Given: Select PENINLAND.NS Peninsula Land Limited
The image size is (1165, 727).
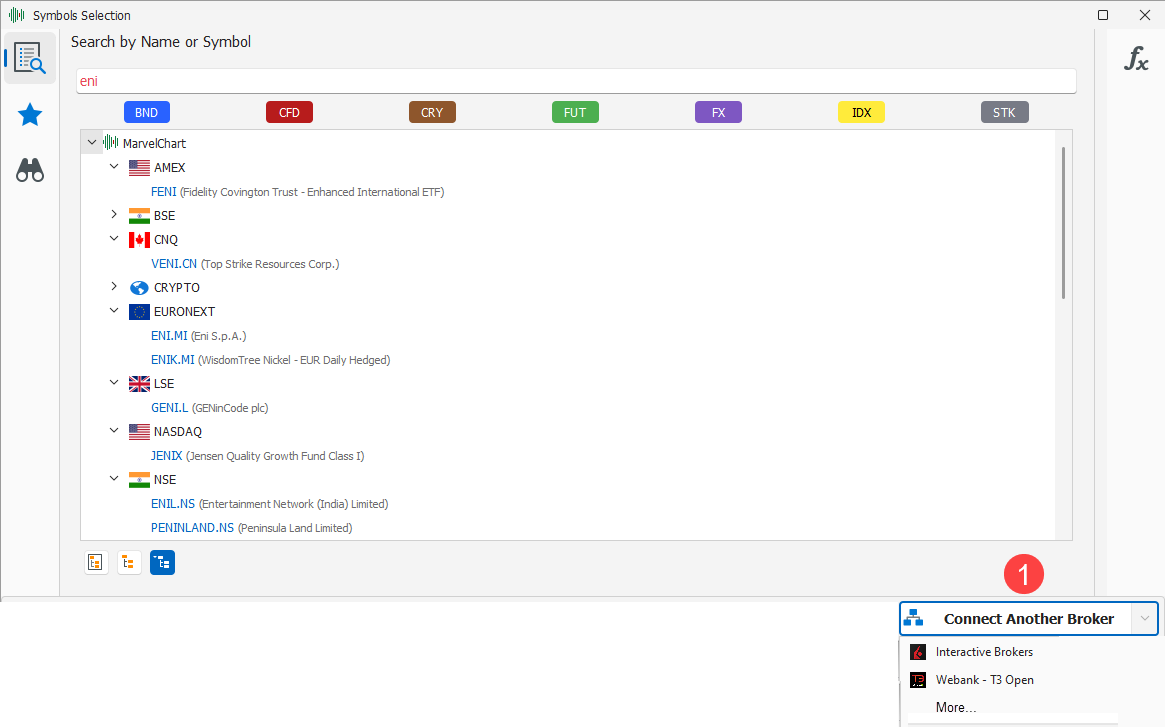Looking at the screenshot, I should coord(252,528).
